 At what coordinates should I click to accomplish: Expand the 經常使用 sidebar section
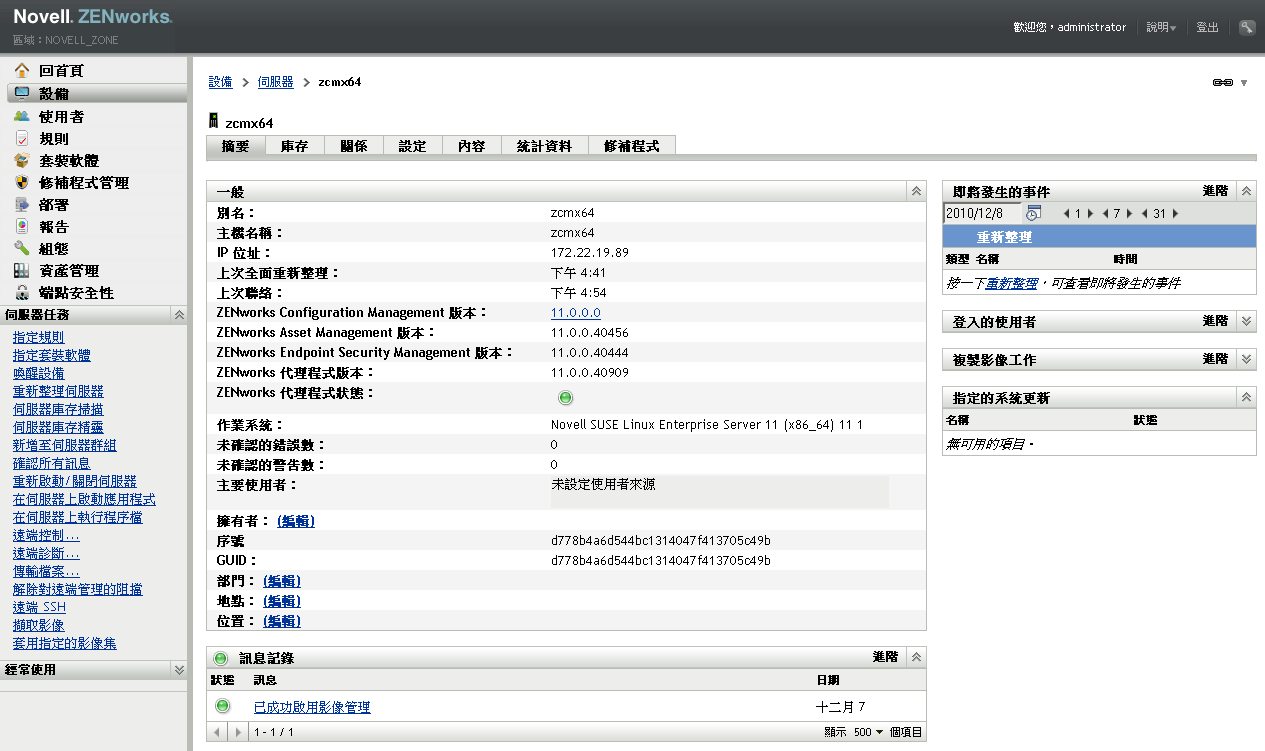tap(179, 670)
